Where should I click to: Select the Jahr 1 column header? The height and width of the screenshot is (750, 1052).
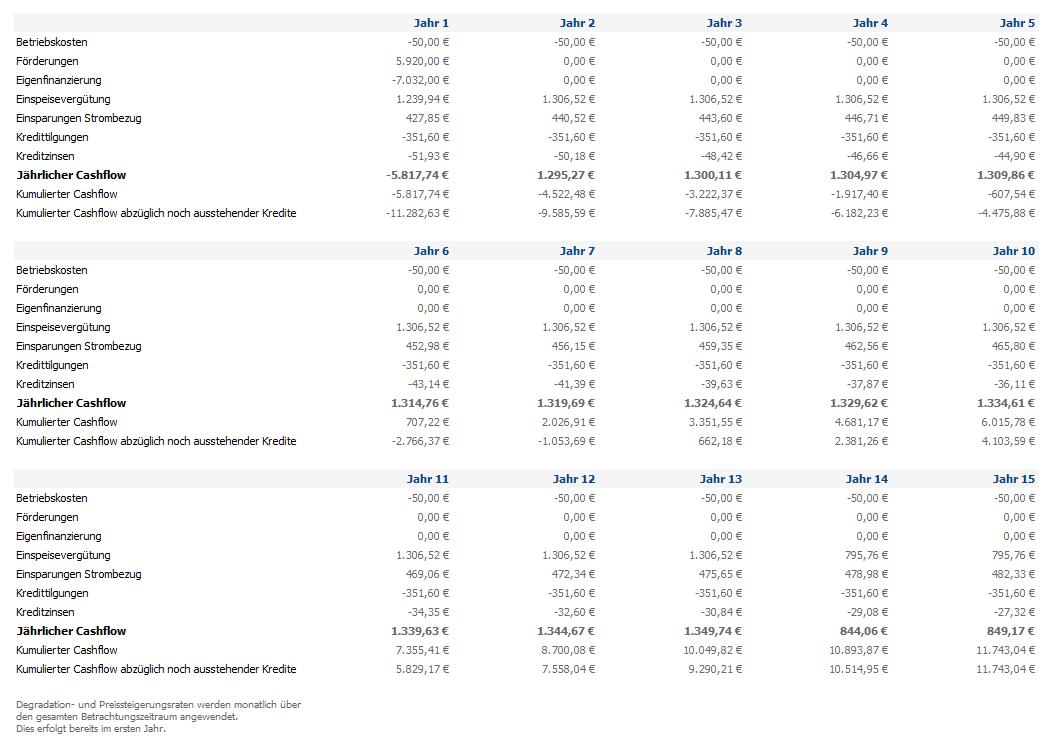[x=431, y=23]
